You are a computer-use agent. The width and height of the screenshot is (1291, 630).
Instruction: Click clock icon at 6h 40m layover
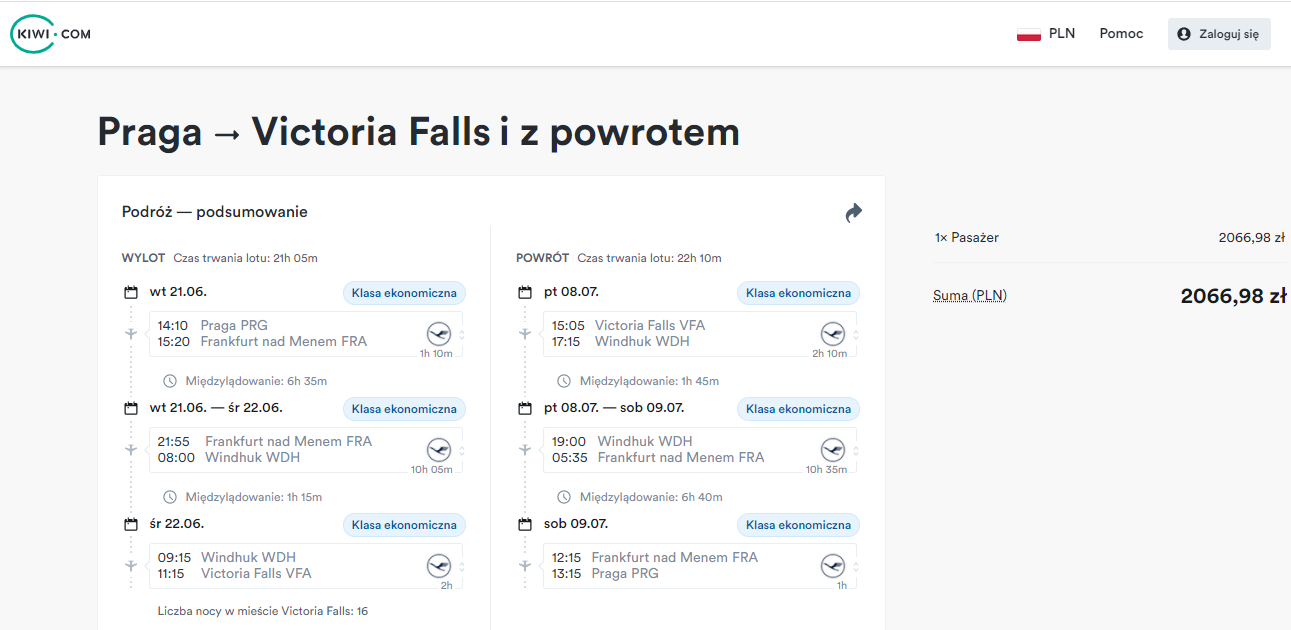coord(564,497)
